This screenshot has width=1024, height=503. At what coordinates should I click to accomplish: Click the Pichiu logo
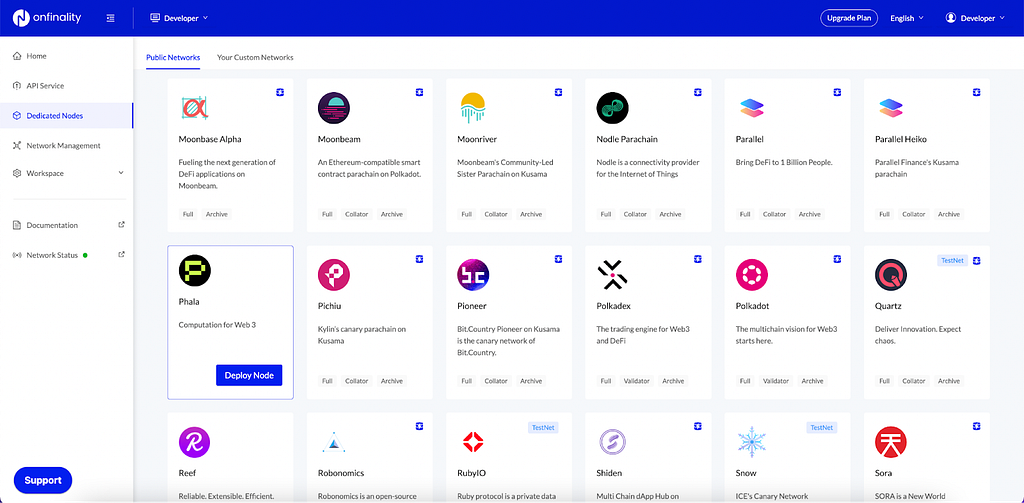[x=334, y=275]
